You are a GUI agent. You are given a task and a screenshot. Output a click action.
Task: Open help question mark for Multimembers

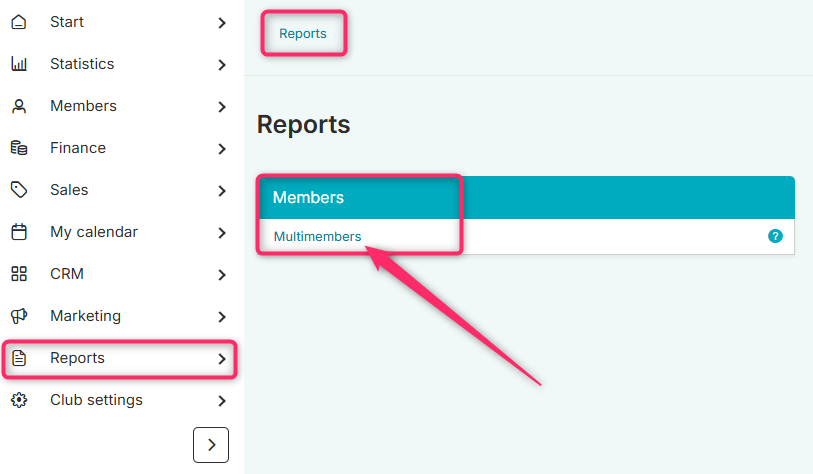(x=775, y=236)
